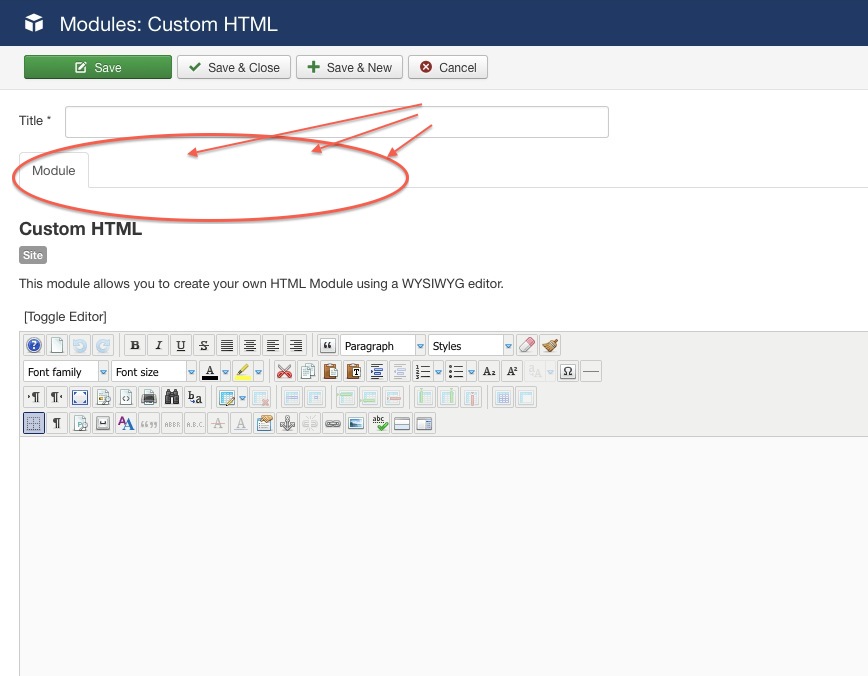Insert a blockquote
The image size is (868, 676).
pos(328,345)
